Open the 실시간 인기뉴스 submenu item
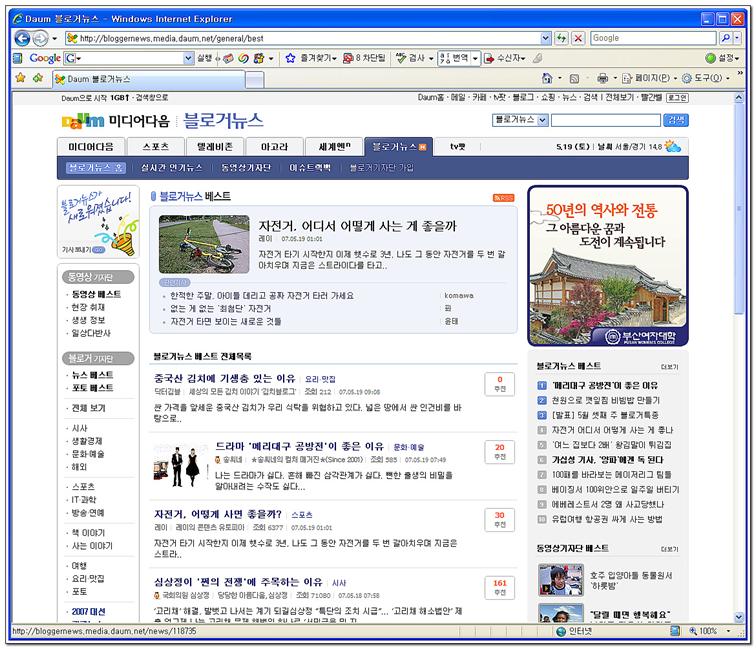The width and height of the screenshot is (756, 649). (x=171, y=168)
